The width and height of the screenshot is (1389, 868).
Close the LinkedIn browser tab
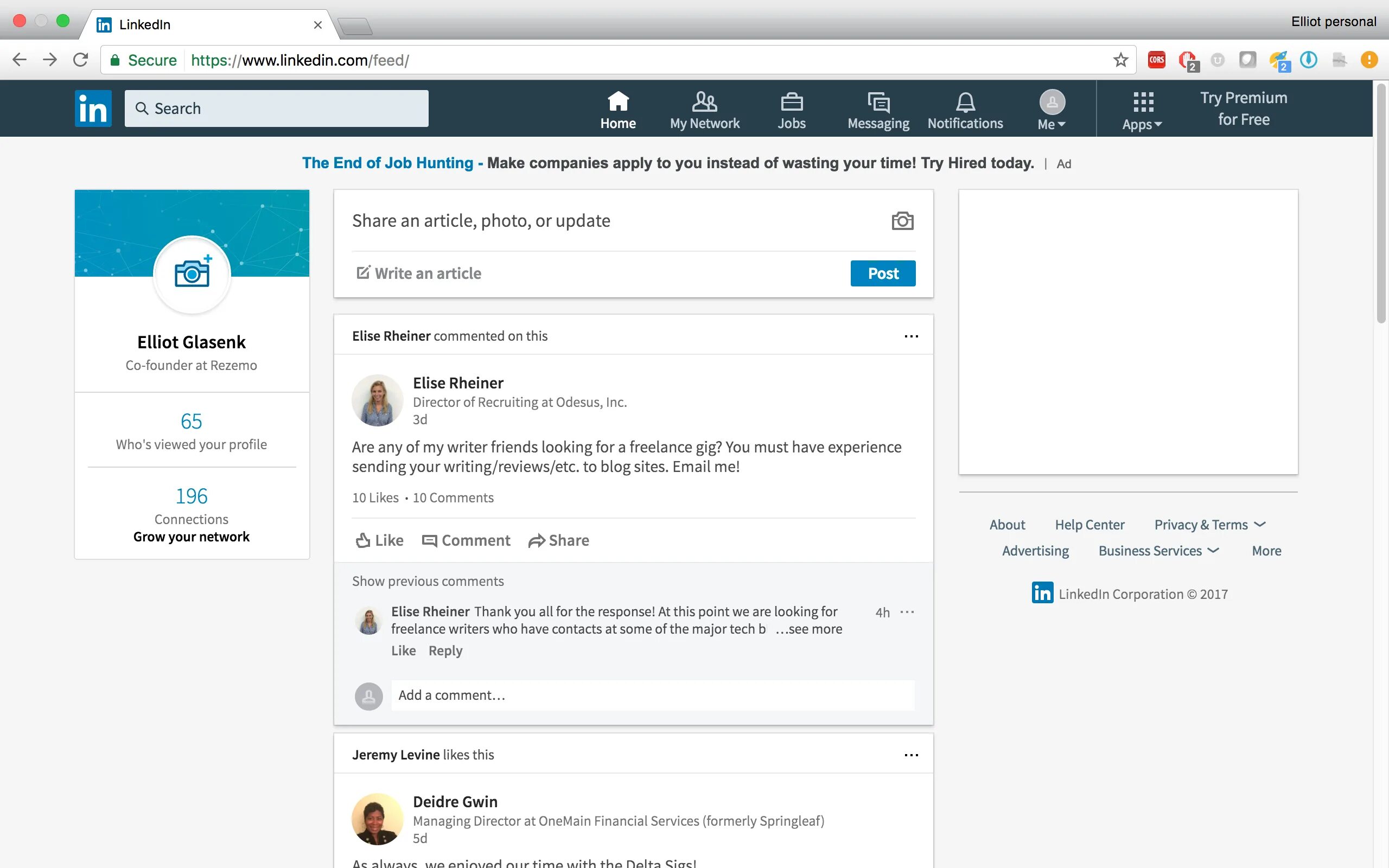click(x=317, y=25)
